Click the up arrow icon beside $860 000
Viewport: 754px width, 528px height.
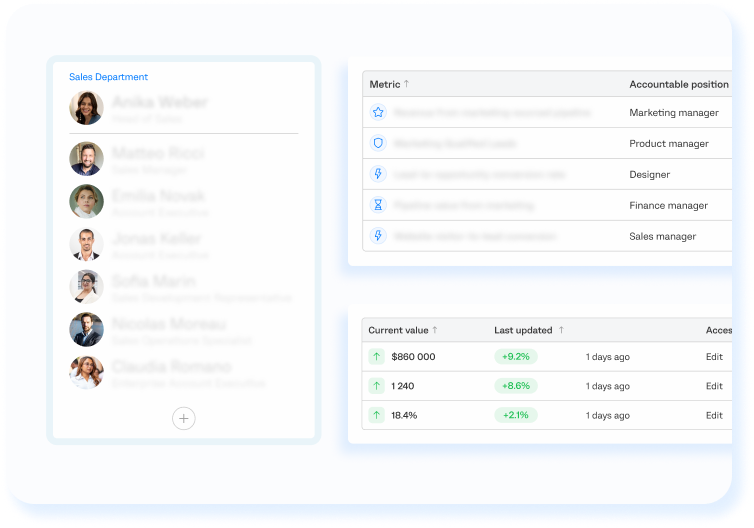point(377,357)
